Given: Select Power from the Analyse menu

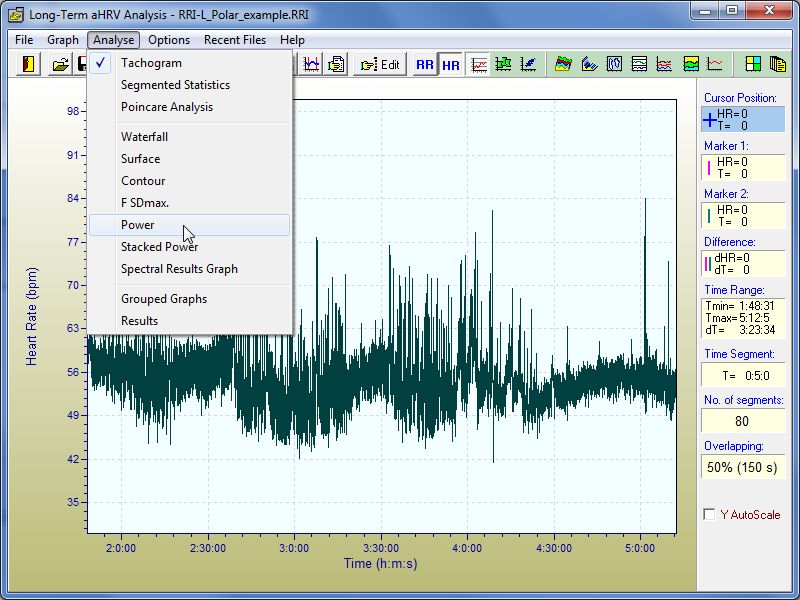Looking at the screenshot, I should point(138,225).
